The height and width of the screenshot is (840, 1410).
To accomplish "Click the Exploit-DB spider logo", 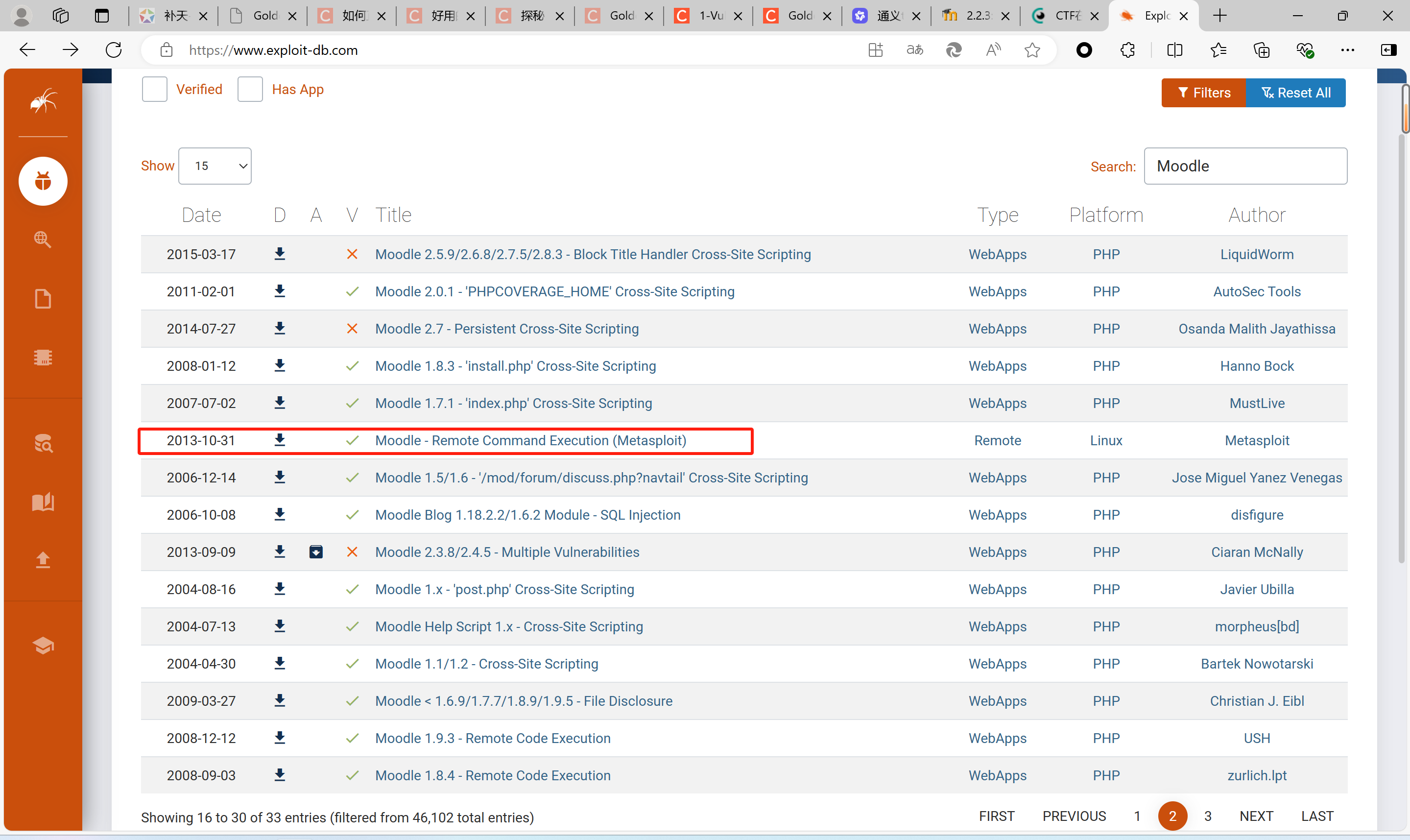I will coord(43,101).
